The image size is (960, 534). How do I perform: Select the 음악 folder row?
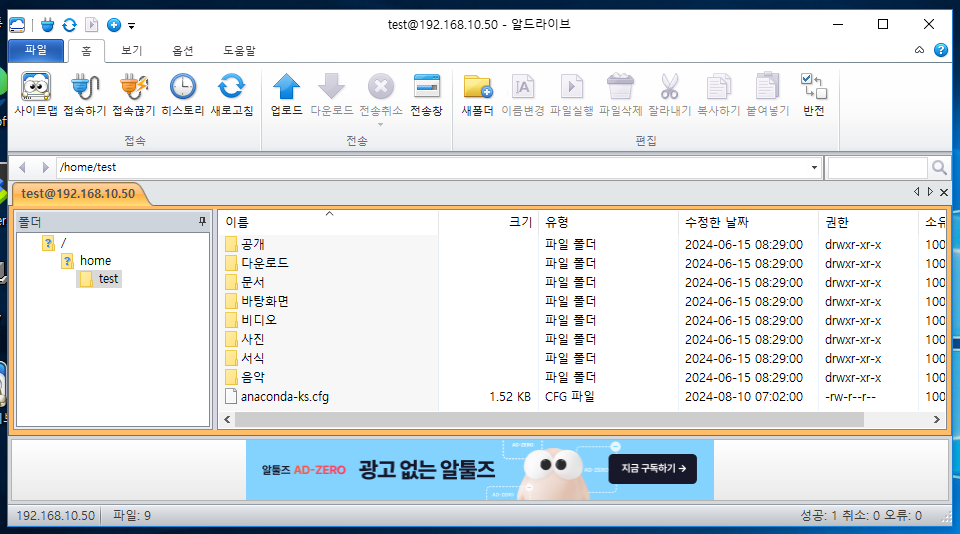584,377
